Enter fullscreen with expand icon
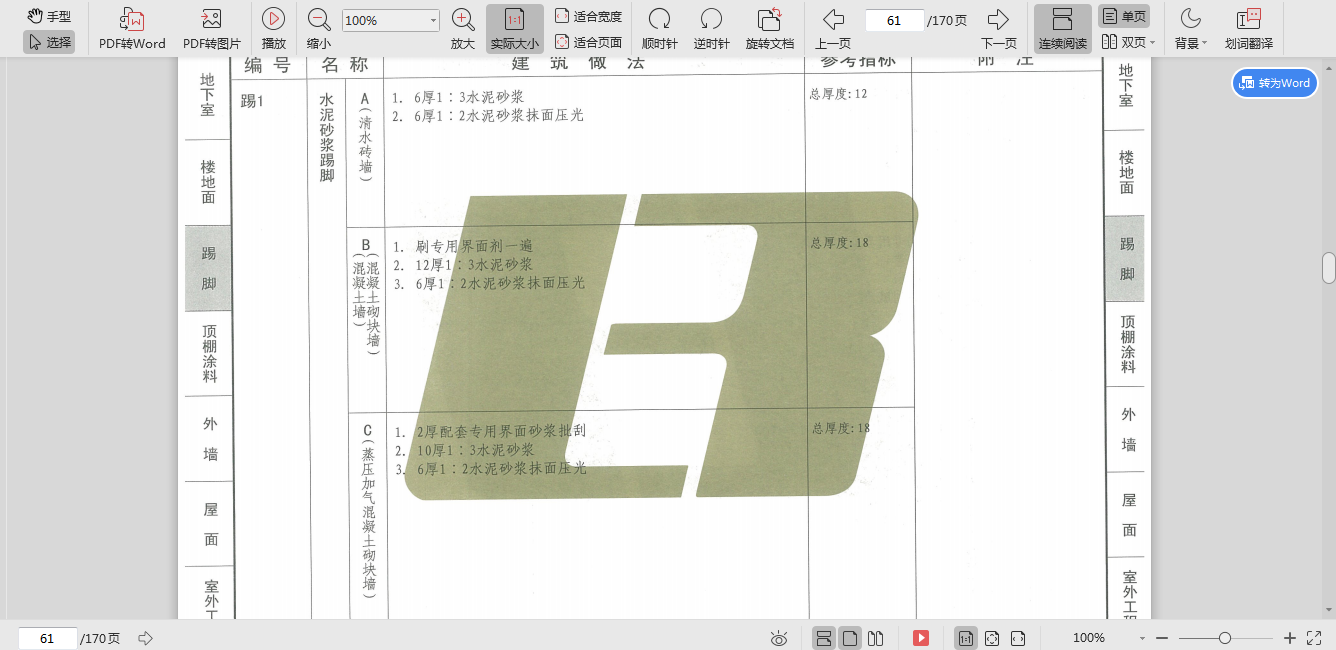1336x650 pixels. [x=1314, y=638]
